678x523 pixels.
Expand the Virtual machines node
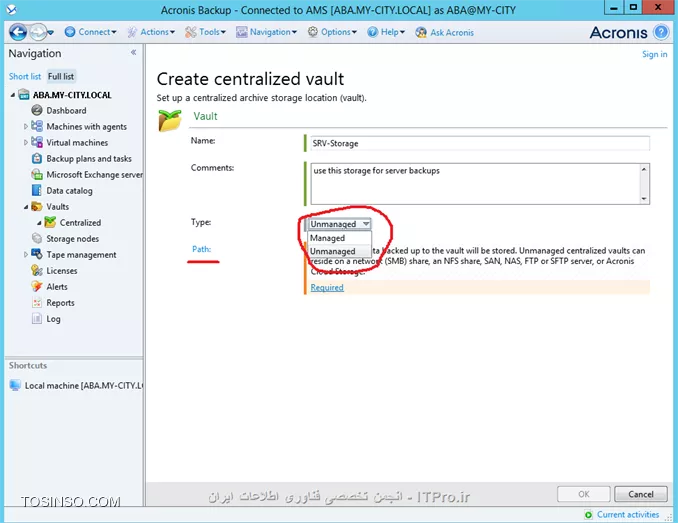26,143
